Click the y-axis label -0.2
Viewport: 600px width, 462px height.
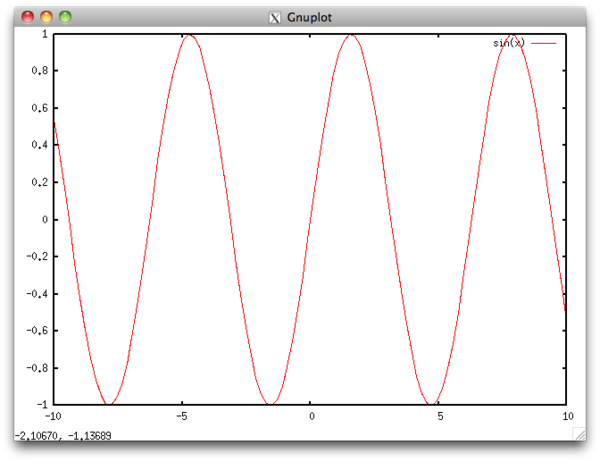(37, 256)
